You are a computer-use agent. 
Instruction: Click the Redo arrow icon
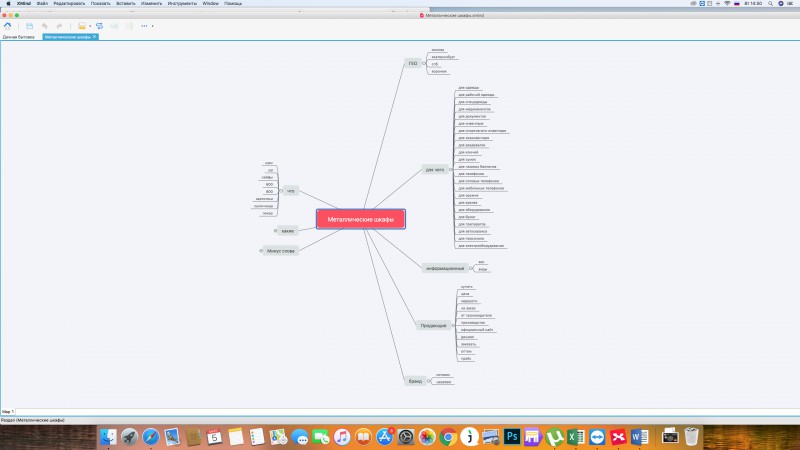59,26
